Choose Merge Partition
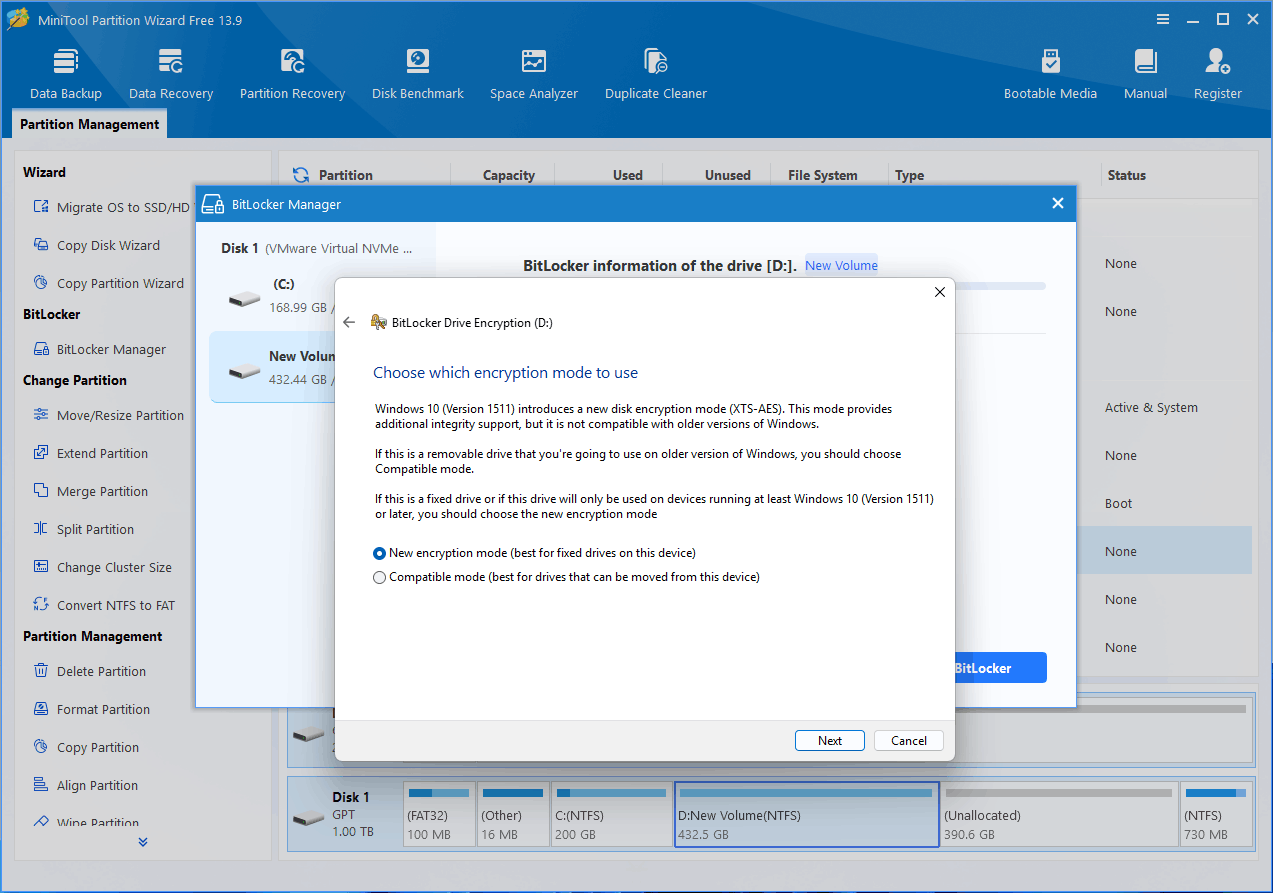 [x=90, y=491]
